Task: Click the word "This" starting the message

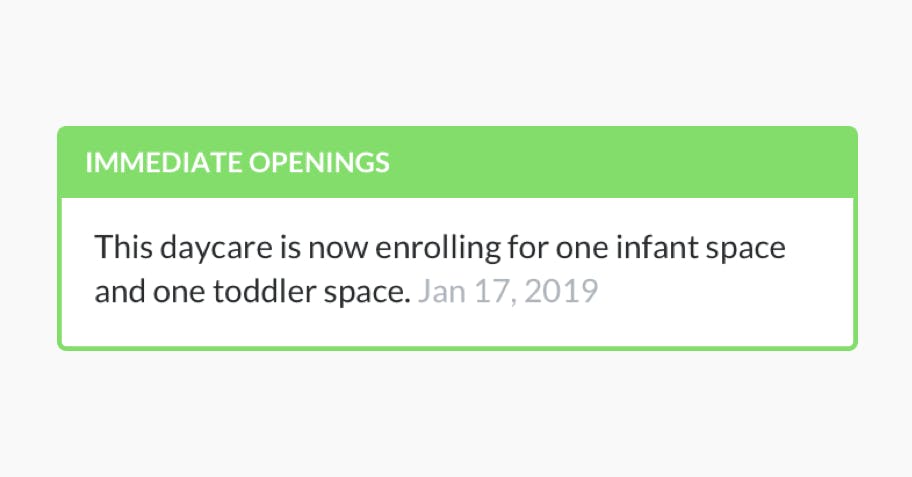Action: pyautogui.click(x=119, y=246)
